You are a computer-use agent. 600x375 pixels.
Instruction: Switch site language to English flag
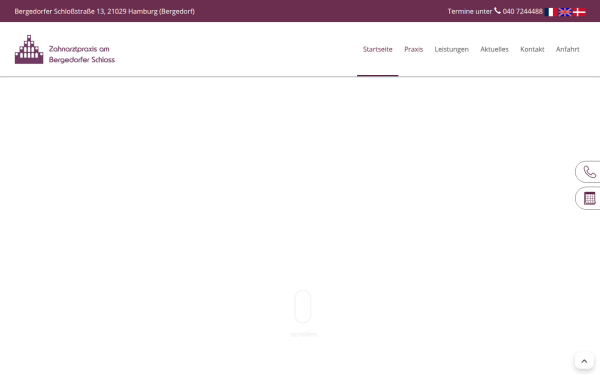coord(565,12)
